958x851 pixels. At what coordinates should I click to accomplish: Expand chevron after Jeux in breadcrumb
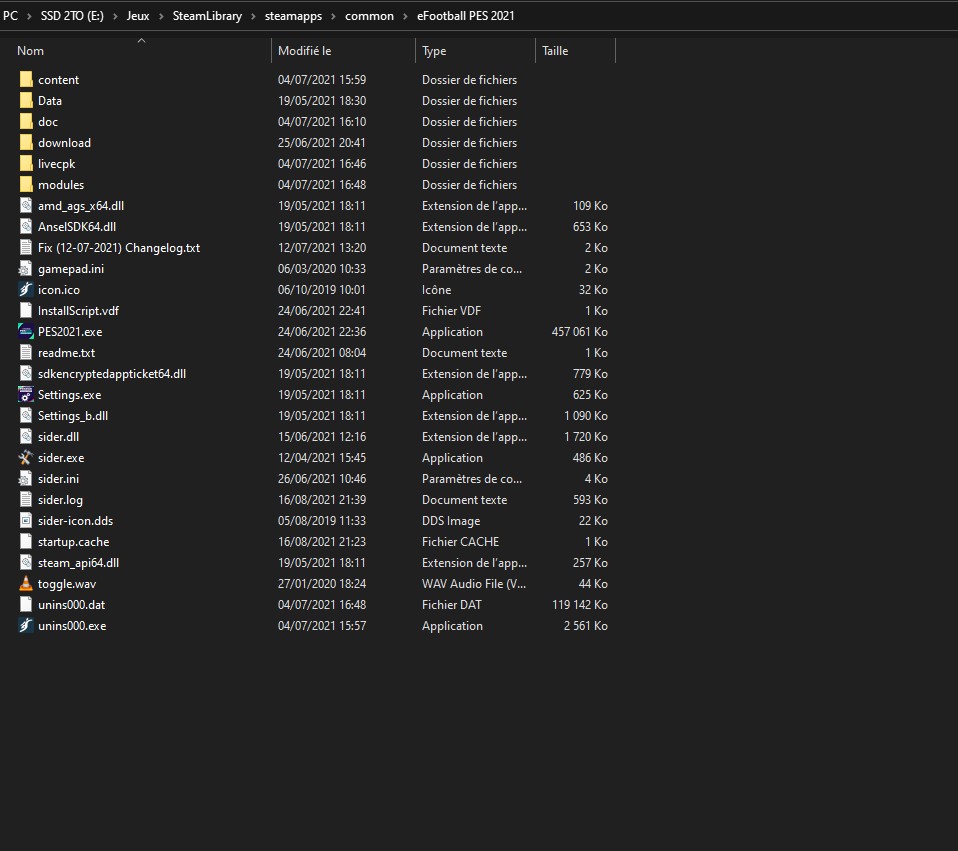[x=161, y=16]
